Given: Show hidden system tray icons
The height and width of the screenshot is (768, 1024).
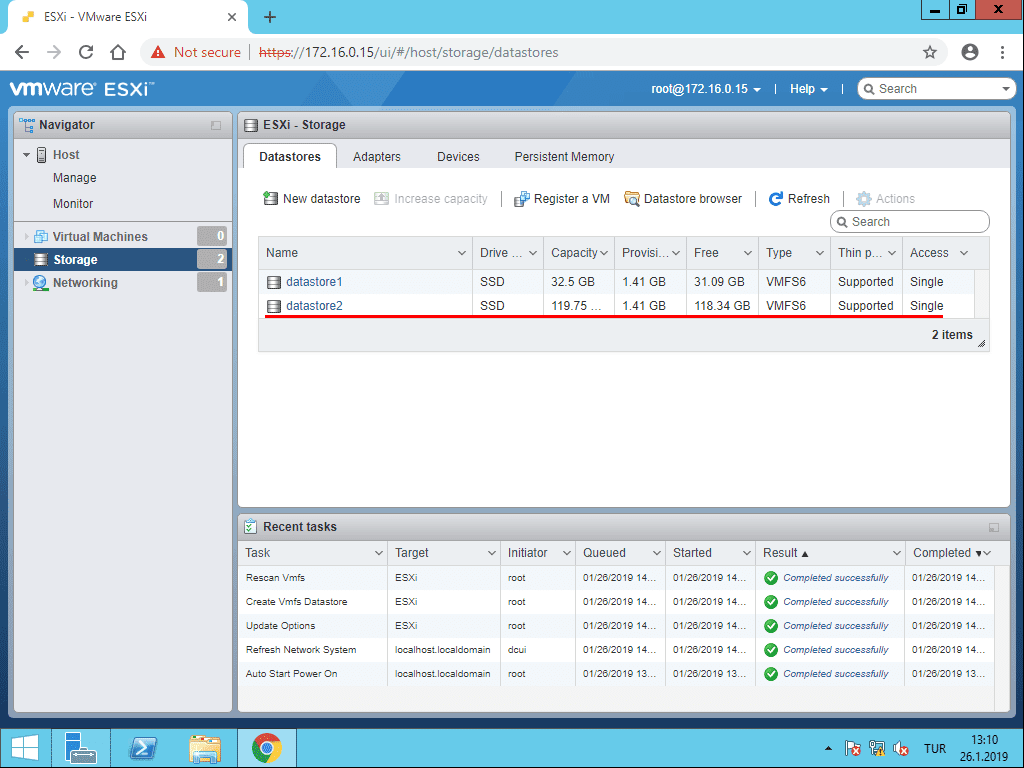Looking at the screenshot, I should [x=828, y=748].
